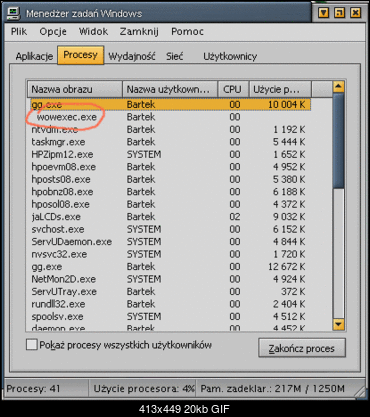Click the window resize grip corner
The height and width of the screenshot is (417, 370).
[x=359, y=392]
